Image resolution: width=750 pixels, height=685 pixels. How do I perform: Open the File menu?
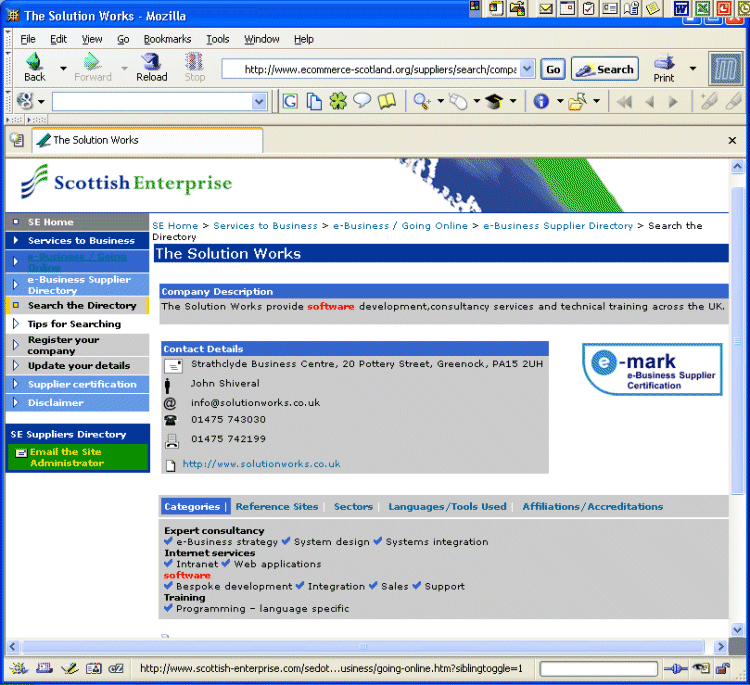[28, 39]
